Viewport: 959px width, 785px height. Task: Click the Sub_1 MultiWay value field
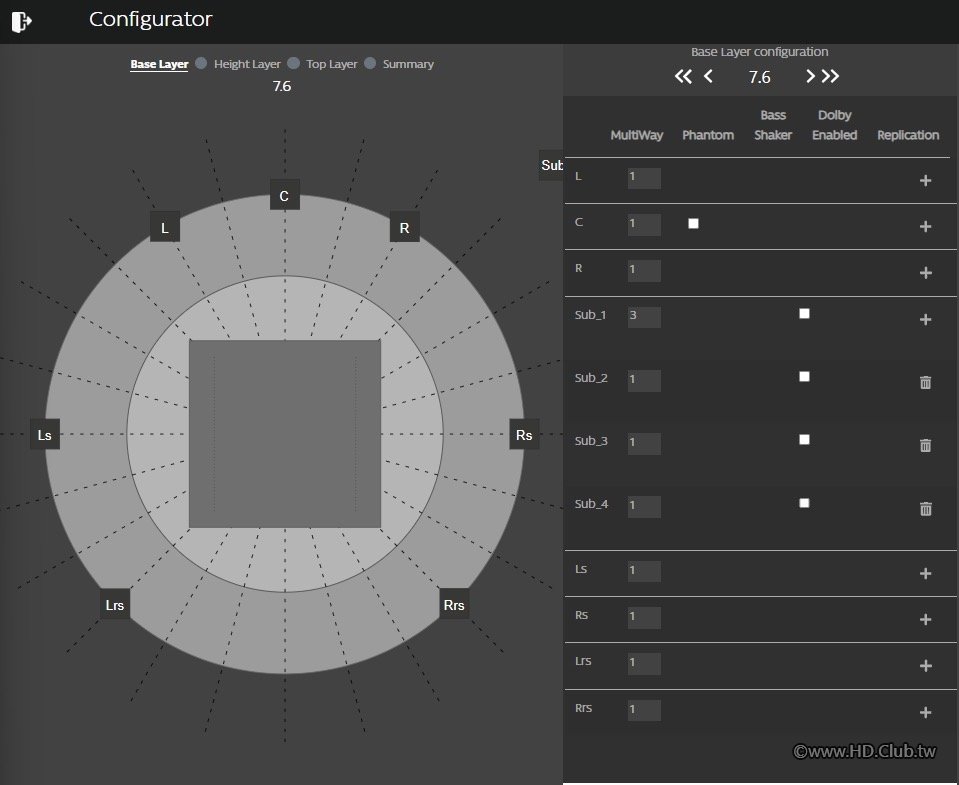coord(644,317)
